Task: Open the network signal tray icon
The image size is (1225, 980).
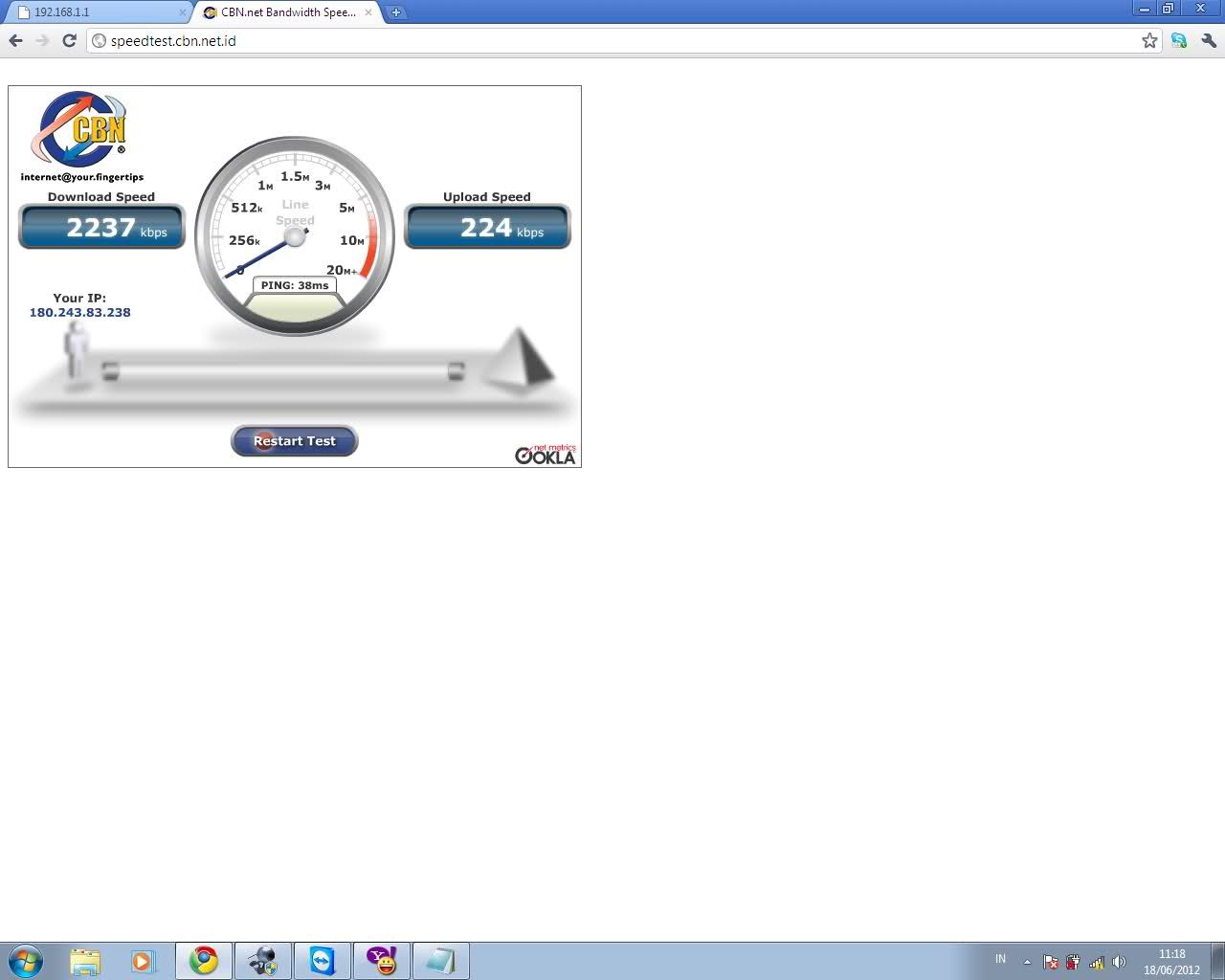Action: coord(1097,962)
